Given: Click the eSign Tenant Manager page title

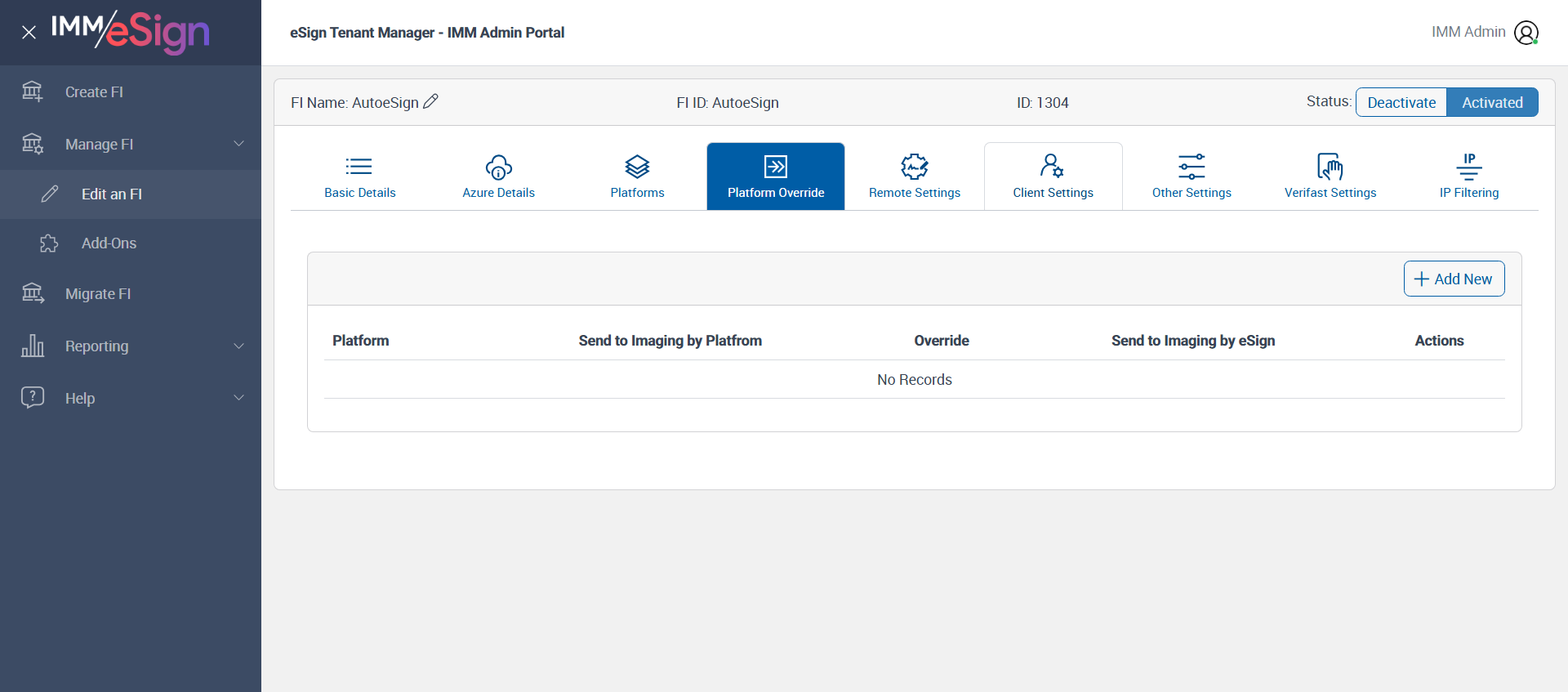Looking at the screenshot, I should 427,33.
